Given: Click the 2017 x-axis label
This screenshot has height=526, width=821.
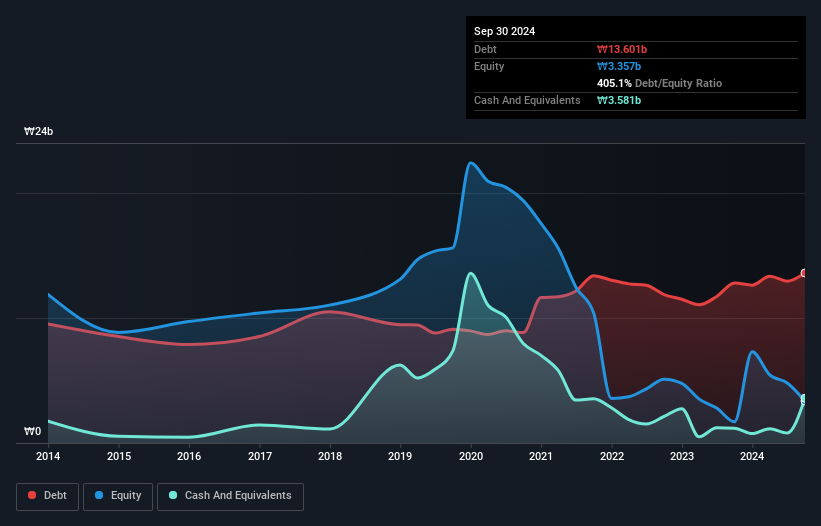Looking at the screenshot, I should pyautogui.click(x=260, y=456).
